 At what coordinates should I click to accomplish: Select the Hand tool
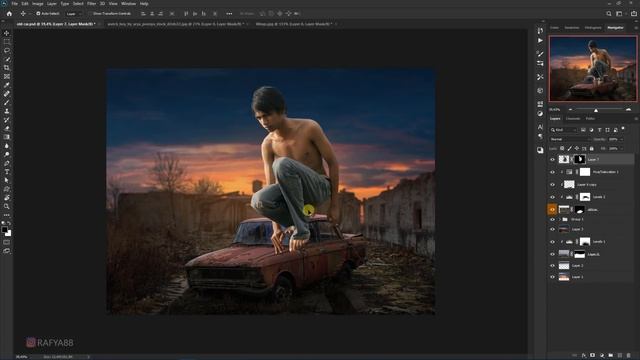[7, 198]
